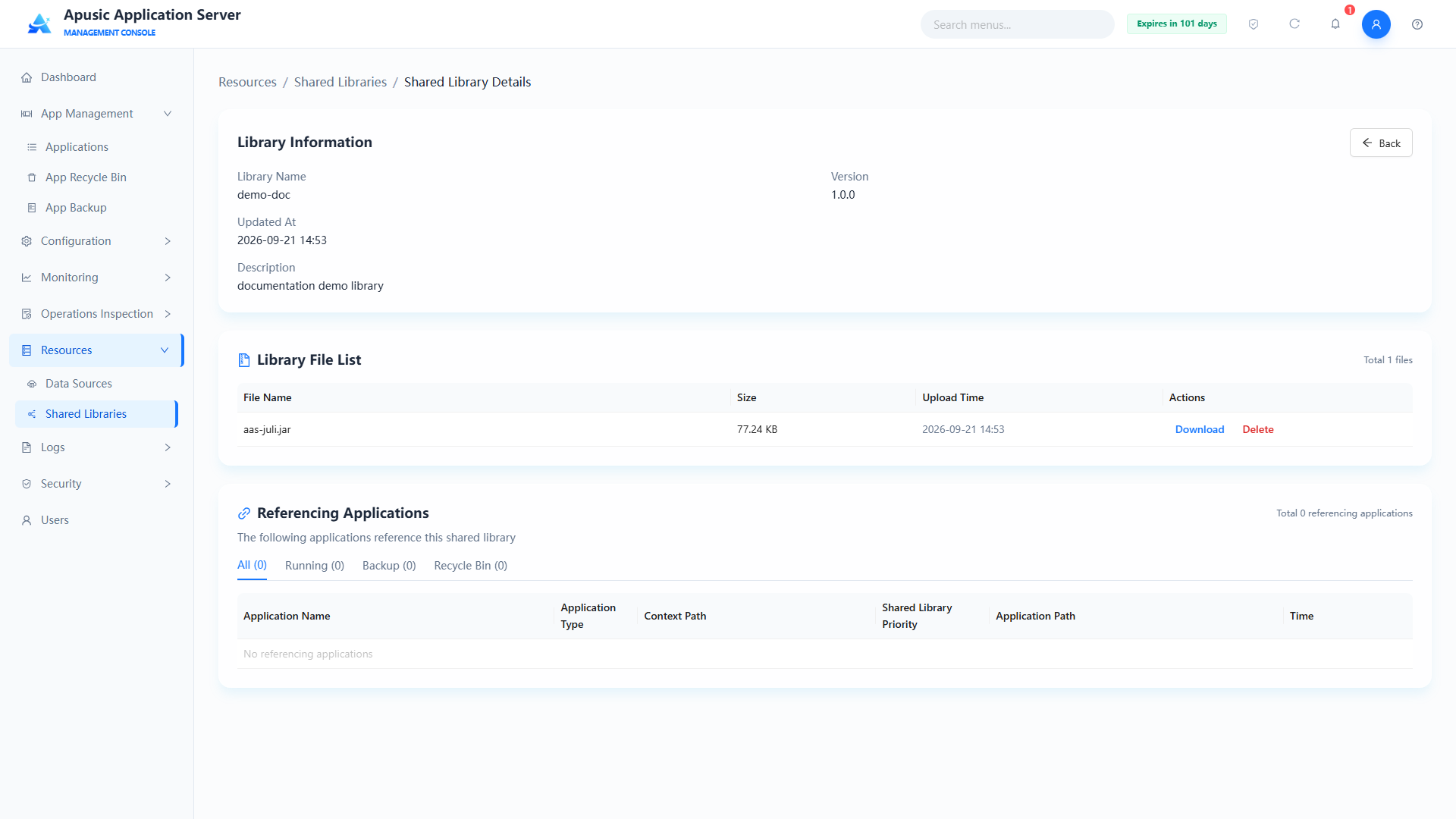This screenshot has height=819, width=1456.
Task: Switch to the Recycle Bin (0) tab
Action: [471, 566]
